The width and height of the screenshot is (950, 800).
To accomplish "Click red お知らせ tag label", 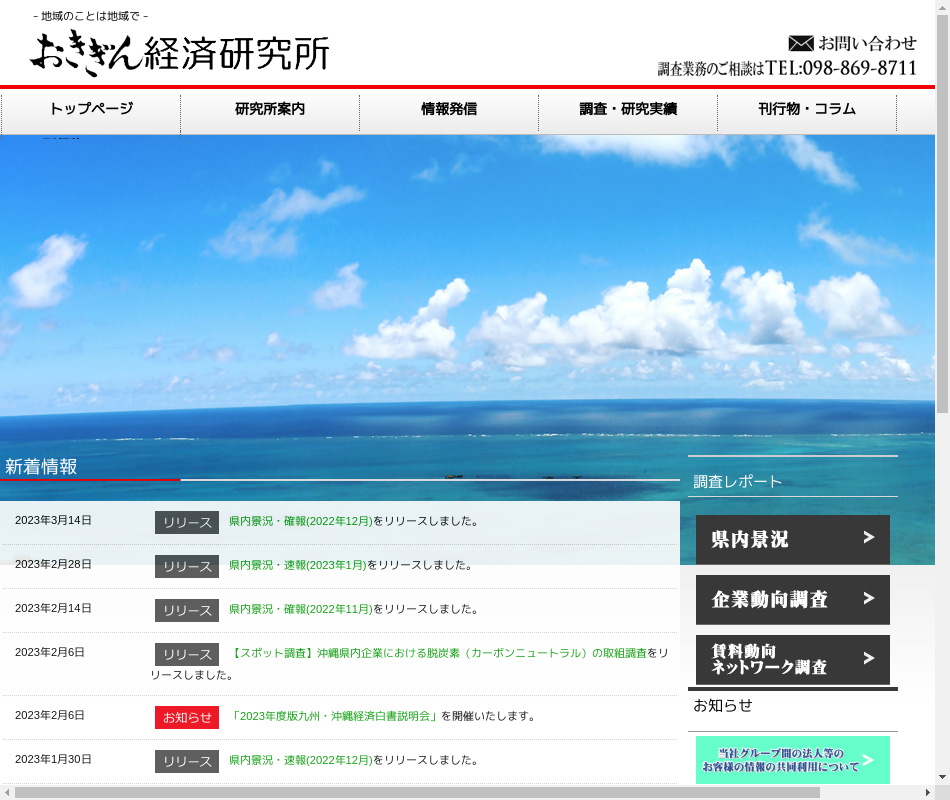I will (186, 717).
